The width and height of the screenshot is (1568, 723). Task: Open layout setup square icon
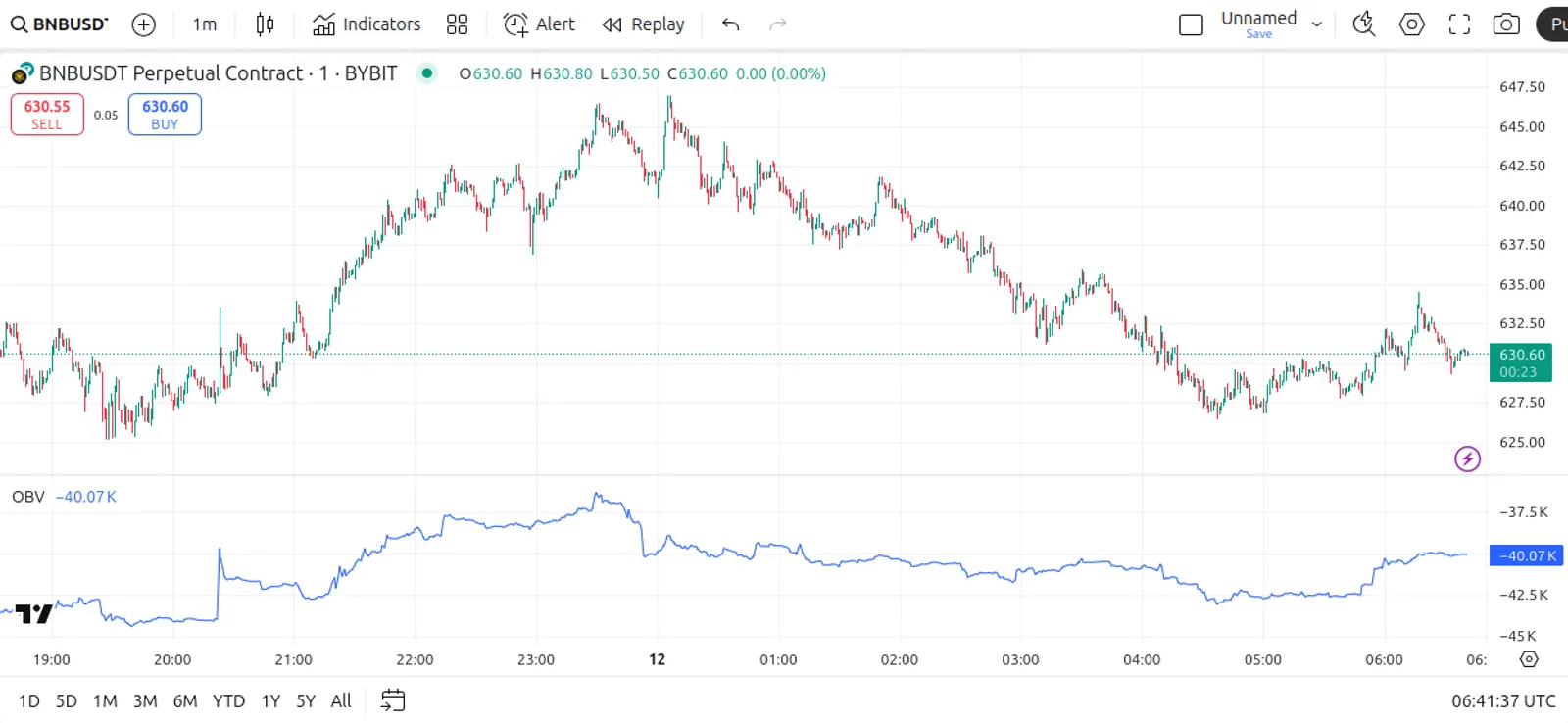(1191, 24)
